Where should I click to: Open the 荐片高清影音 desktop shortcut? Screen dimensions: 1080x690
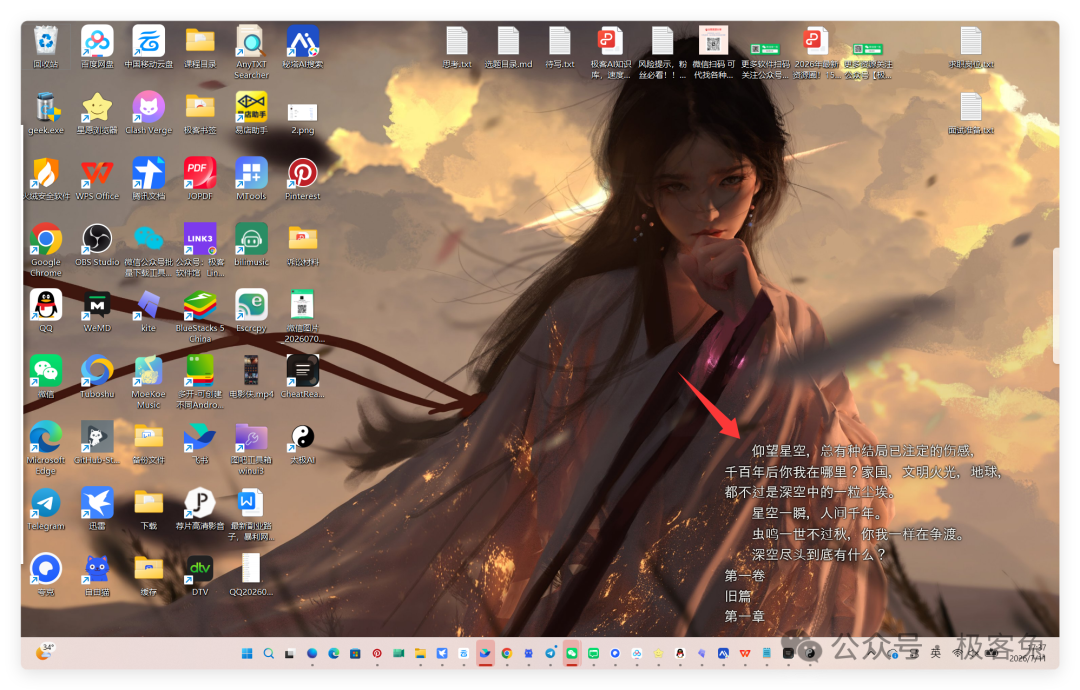point(200,509)
